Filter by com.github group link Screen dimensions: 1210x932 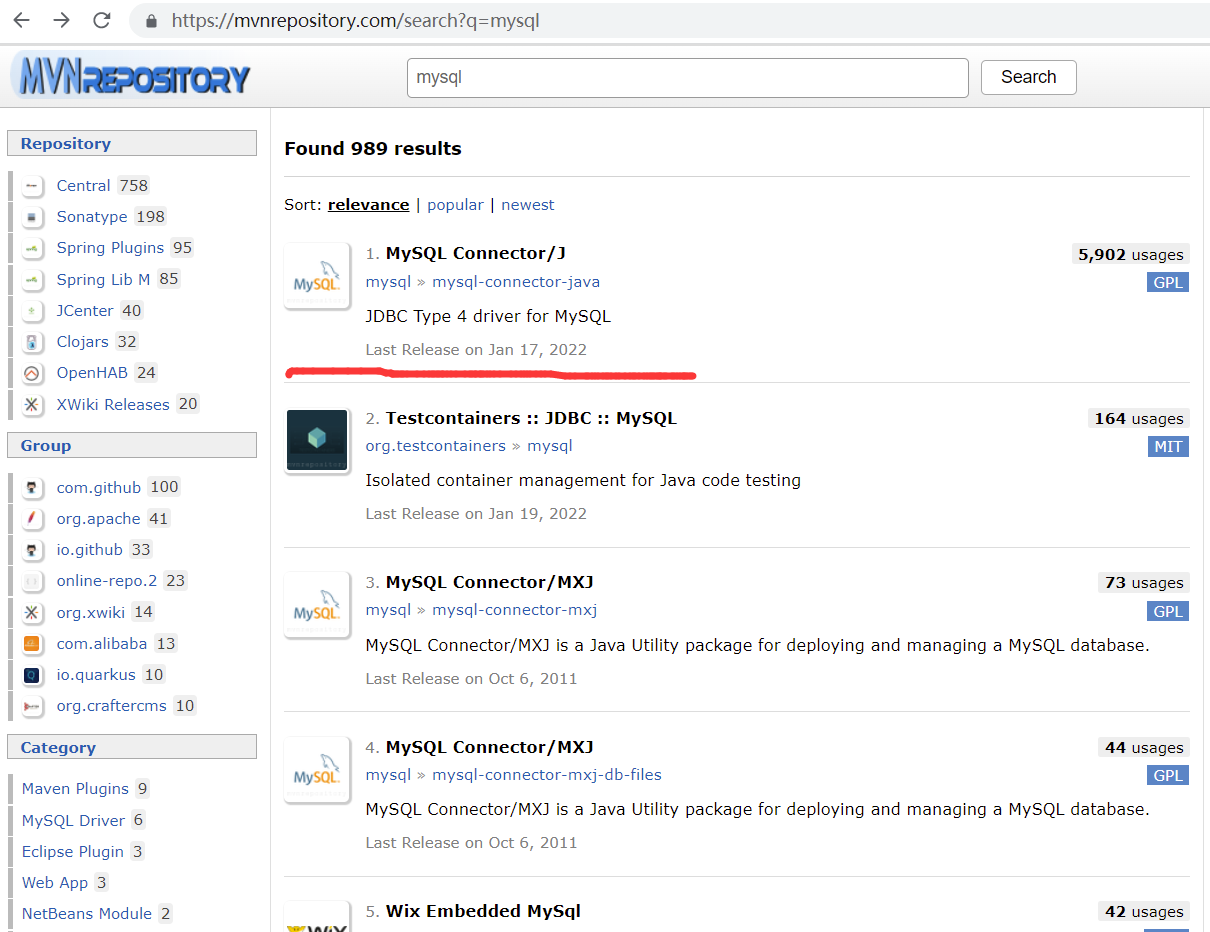tap(99, 488)
